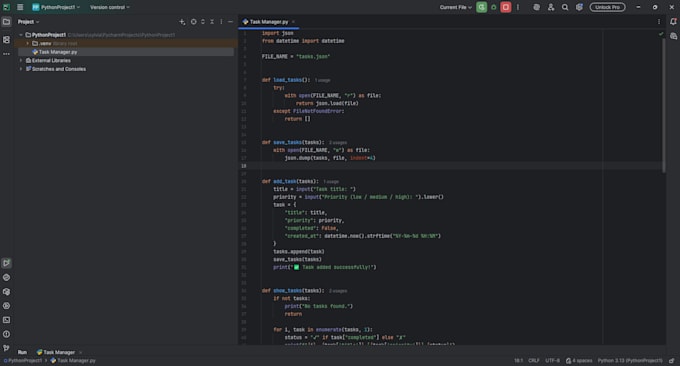Select Task Manager tab in Run panel
Viewport: 680px width, 366px height.
point(56,352)
